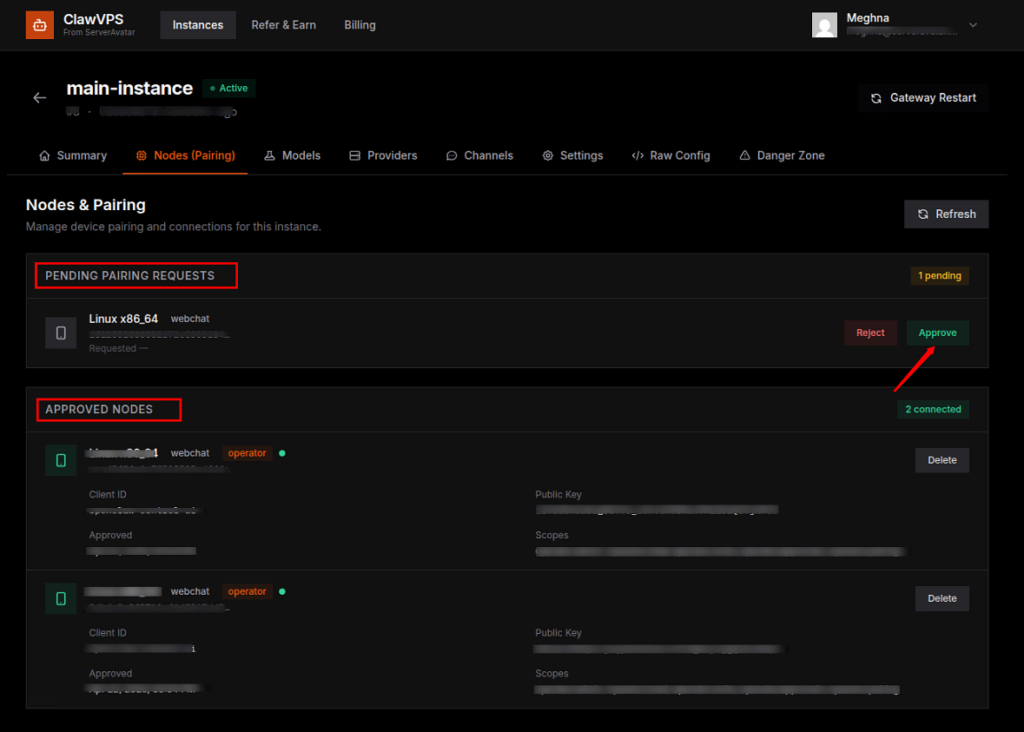Screen dimensions: 1024x732
Task: Click the operator badge on first approved node
Action: pyautogui.click(x=247, y=452)
